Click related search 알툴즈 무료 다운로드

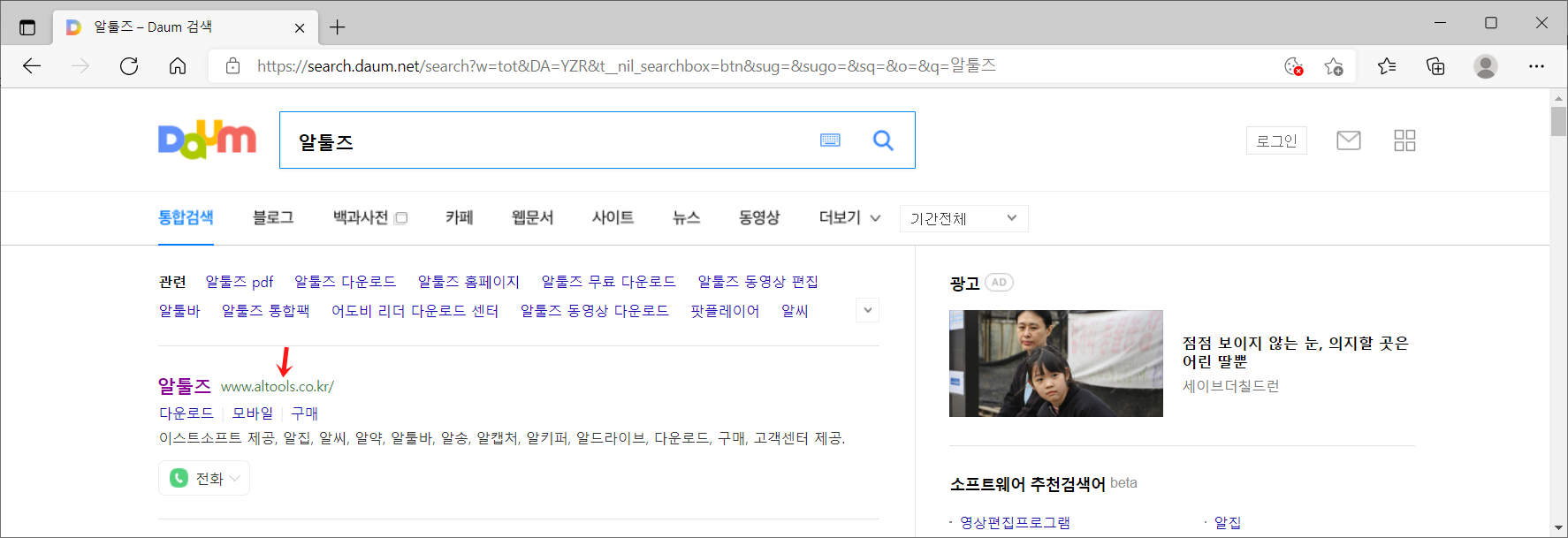coord(609,282)
